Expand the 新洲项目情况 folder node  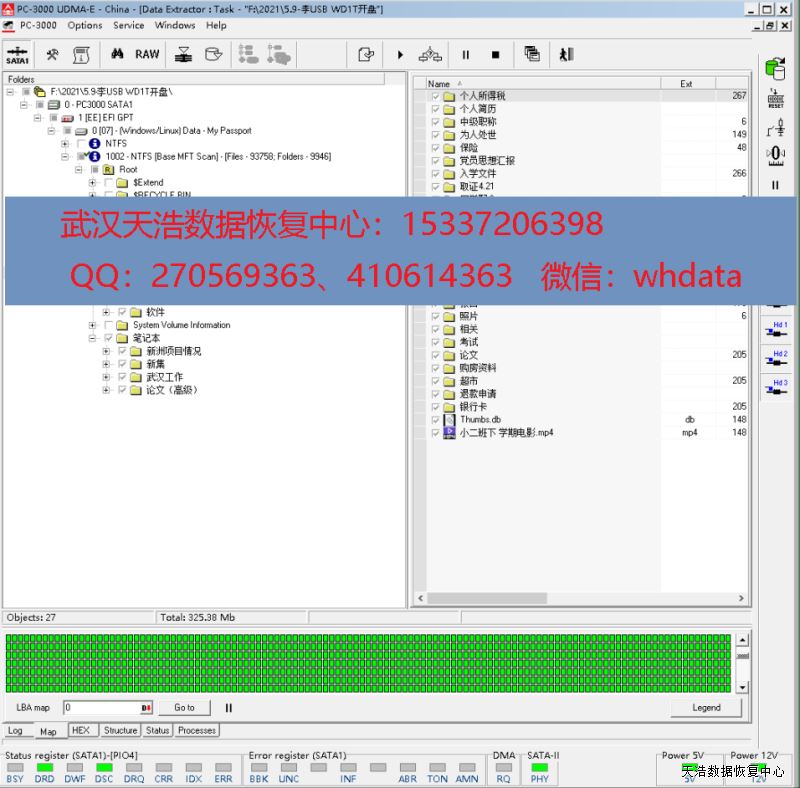click(x=106, y=351)
